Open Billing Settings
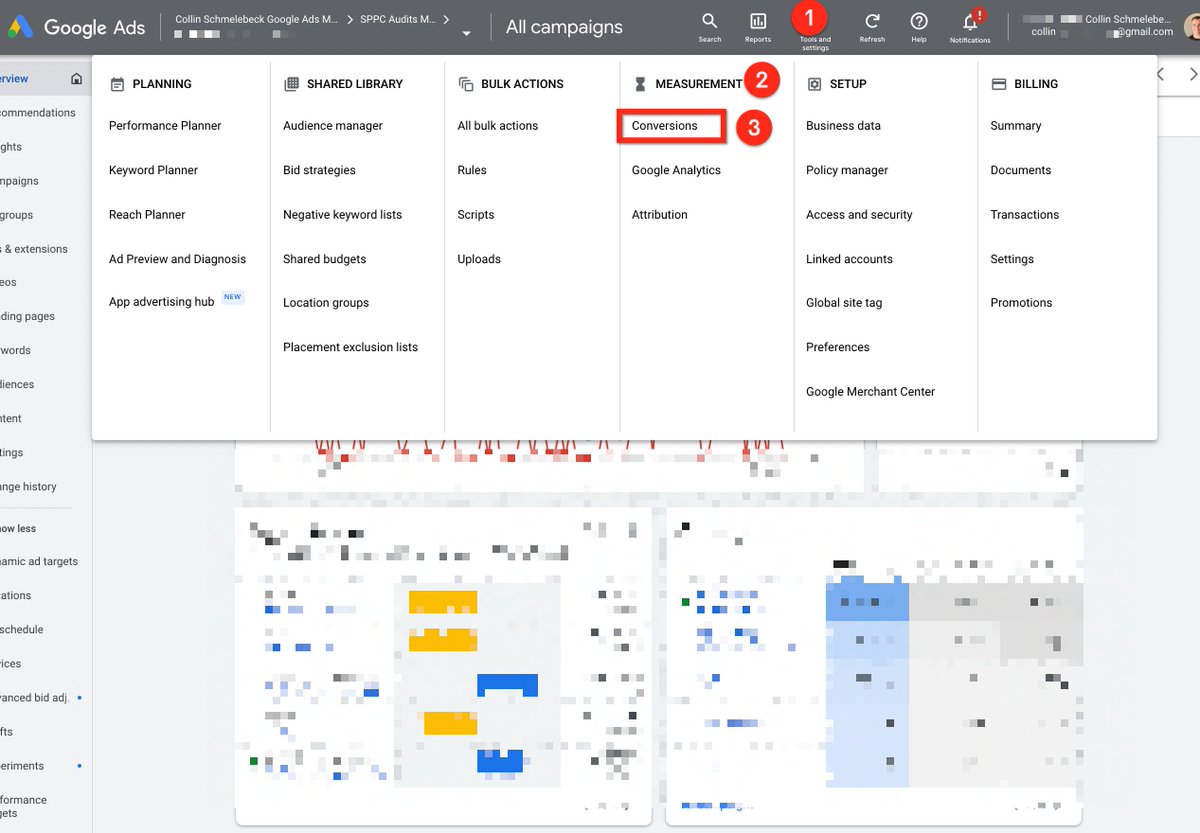The height and width of the screenshot is (833, 1200). 1012,259
